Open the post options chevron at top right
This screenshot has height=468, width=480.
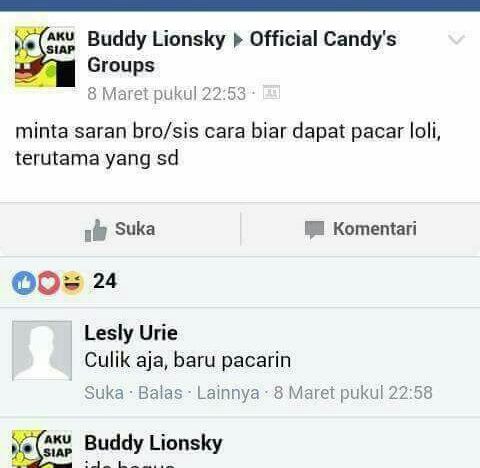click(x=456, y=39)
